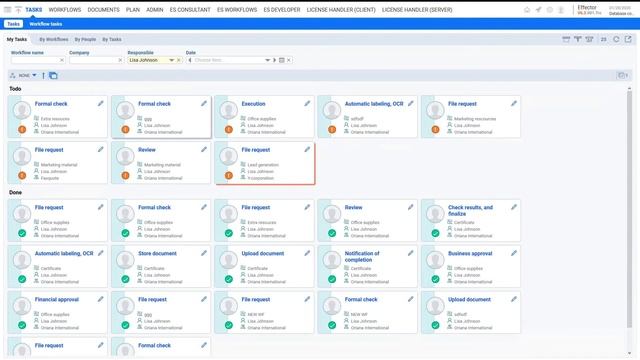640x360 pixels.
Task: Open the PLAN menu
Action: click(x=133, y=10)
